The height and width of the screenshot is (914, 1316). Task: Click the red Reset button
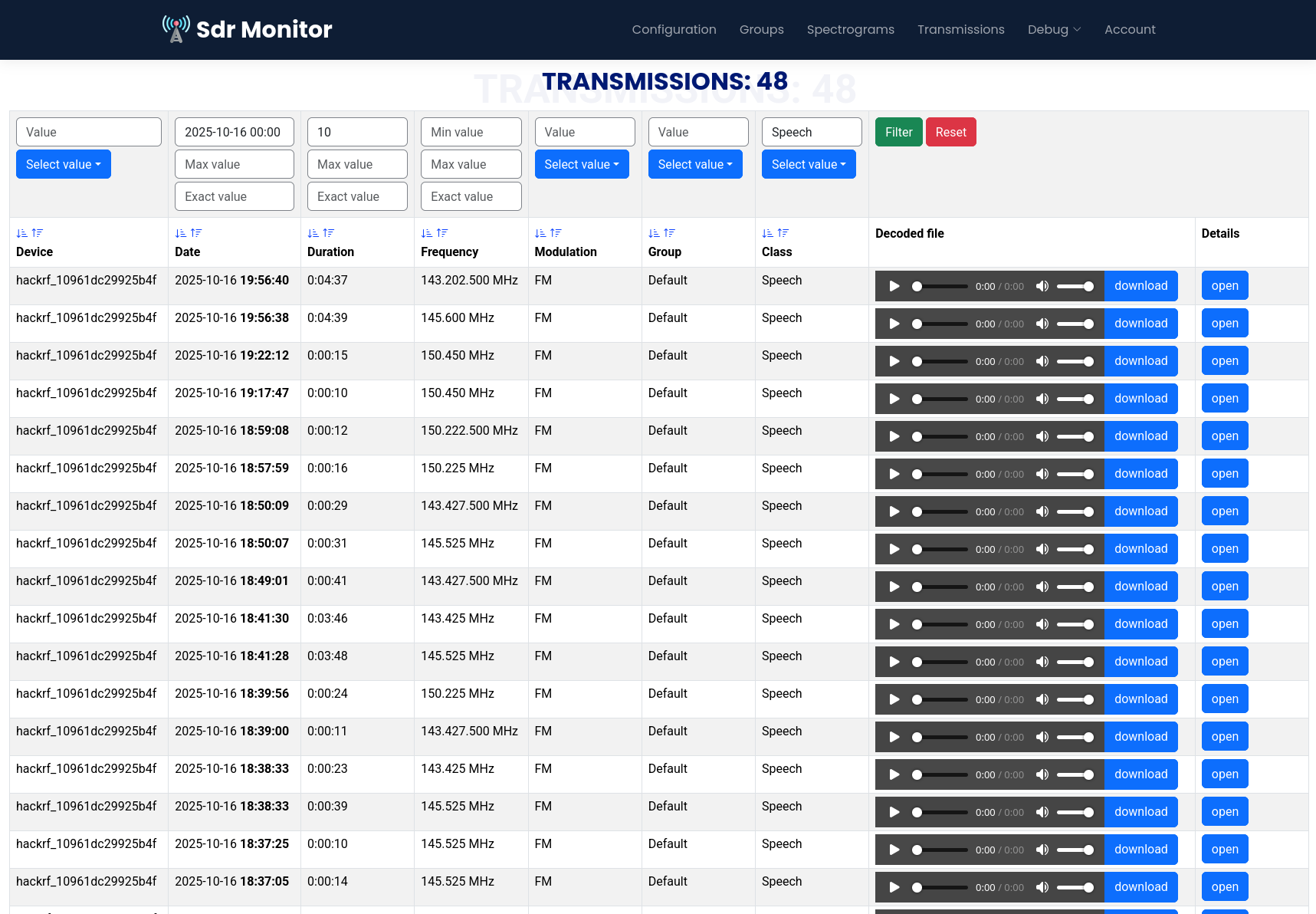(950, 132)
